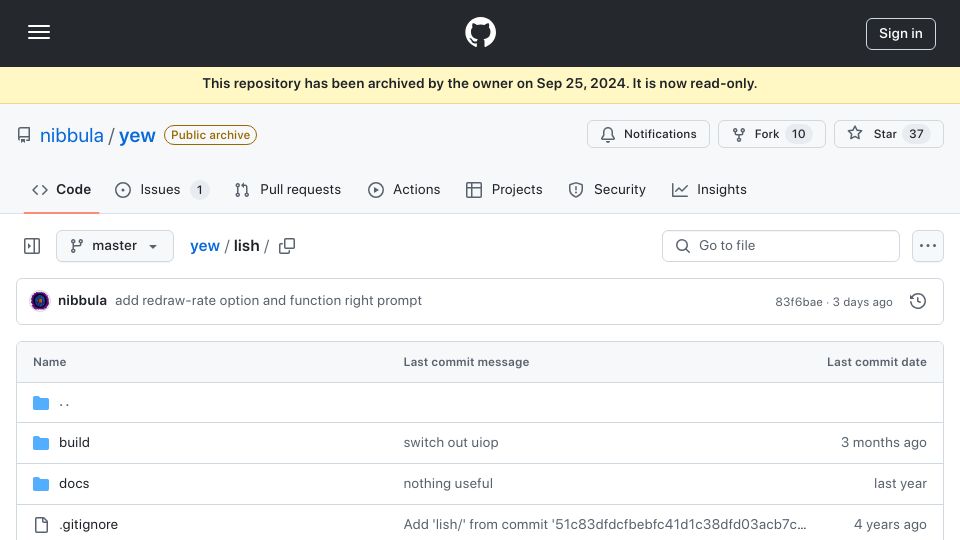The width and height of the screenshot is (960, 540).
Task: Star the repository
Action: click(x=888, y=134)
